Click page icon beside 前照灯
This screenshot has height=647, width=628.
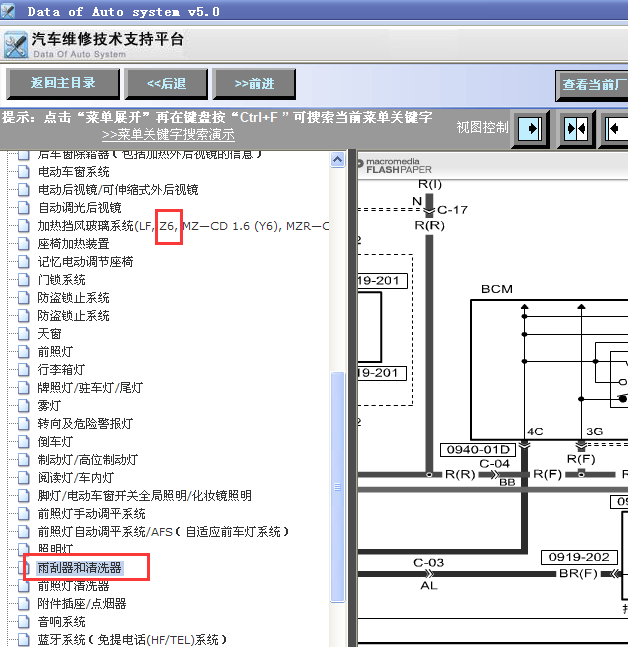coord(24,352)
